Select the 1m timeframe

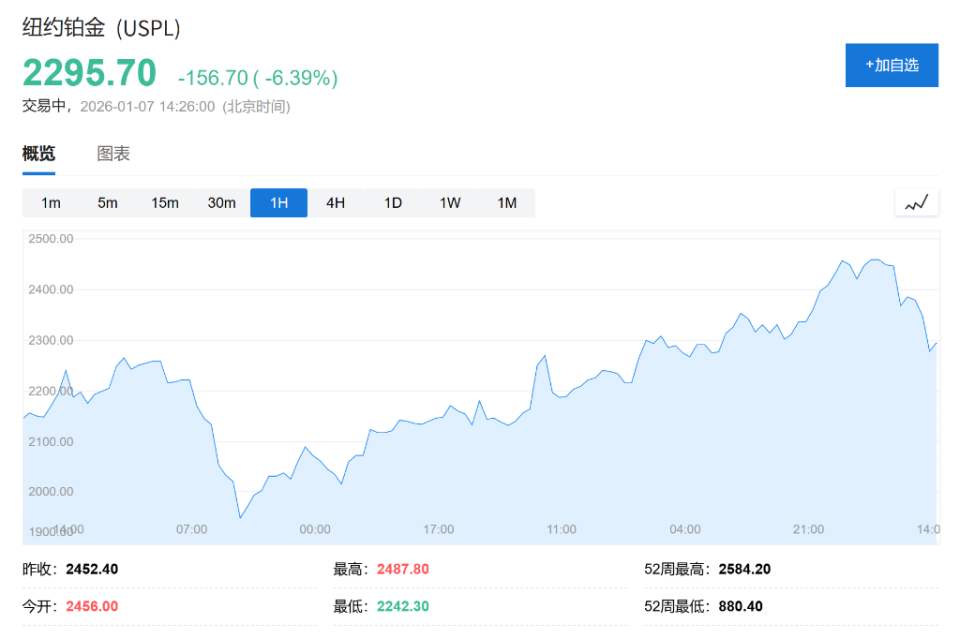pyautogui.click(x=51, y=203)
